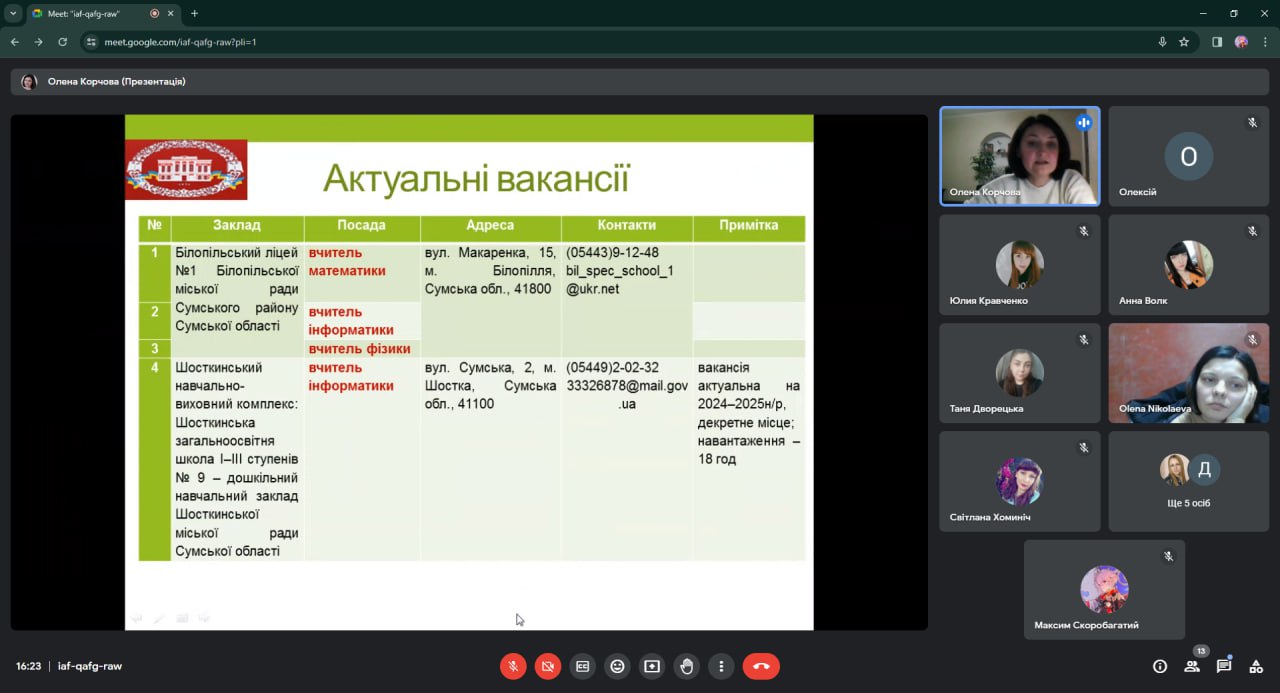1280x693 pixels.
Task: Select the Таня Дворецька participant tile
Action: click(x=1020, y=372)
